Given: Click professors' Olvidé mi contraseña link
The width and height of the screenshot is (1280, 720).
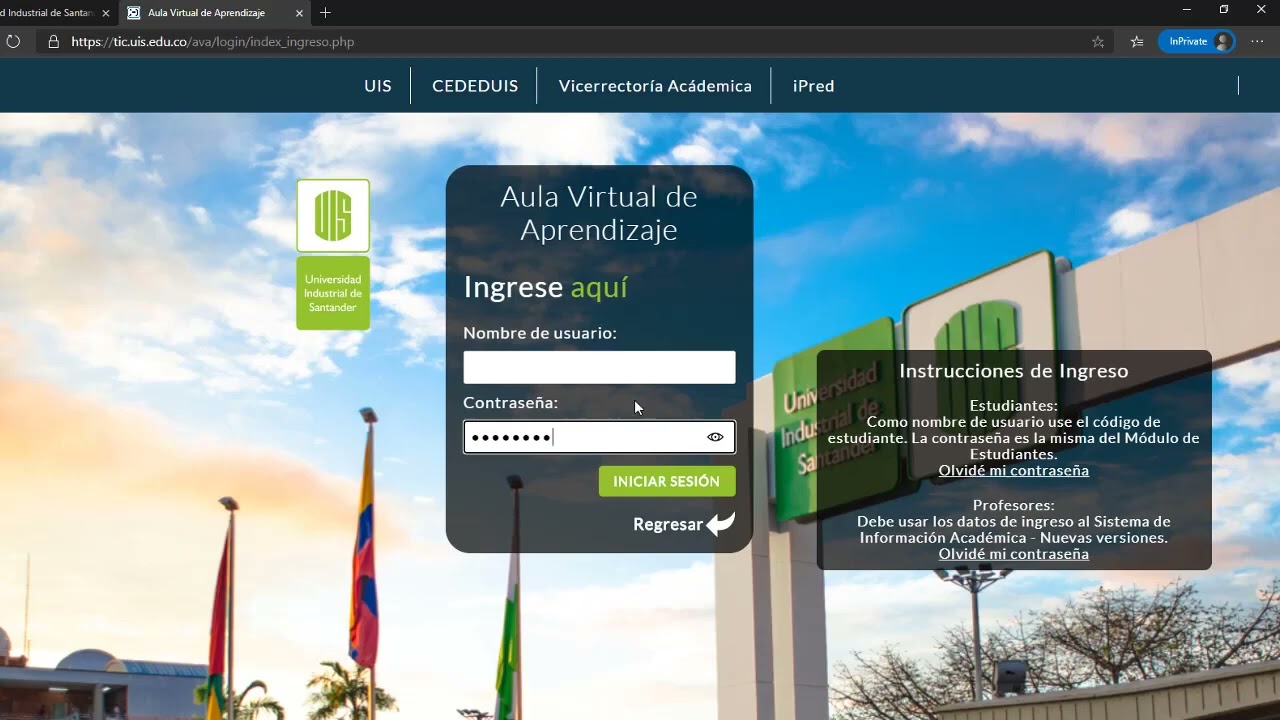Looking at the screenshot, I should pos(1013,553).
